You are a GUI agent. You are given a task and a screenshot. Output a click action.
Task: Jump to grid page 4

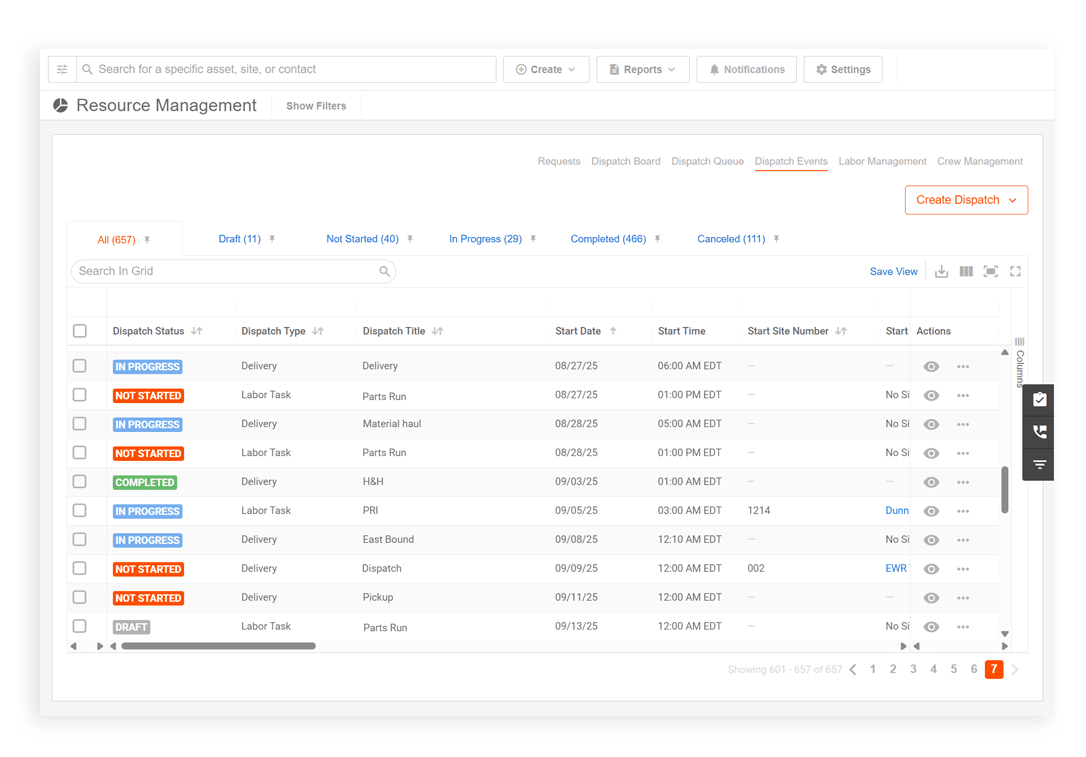click(x=933, y=669)
